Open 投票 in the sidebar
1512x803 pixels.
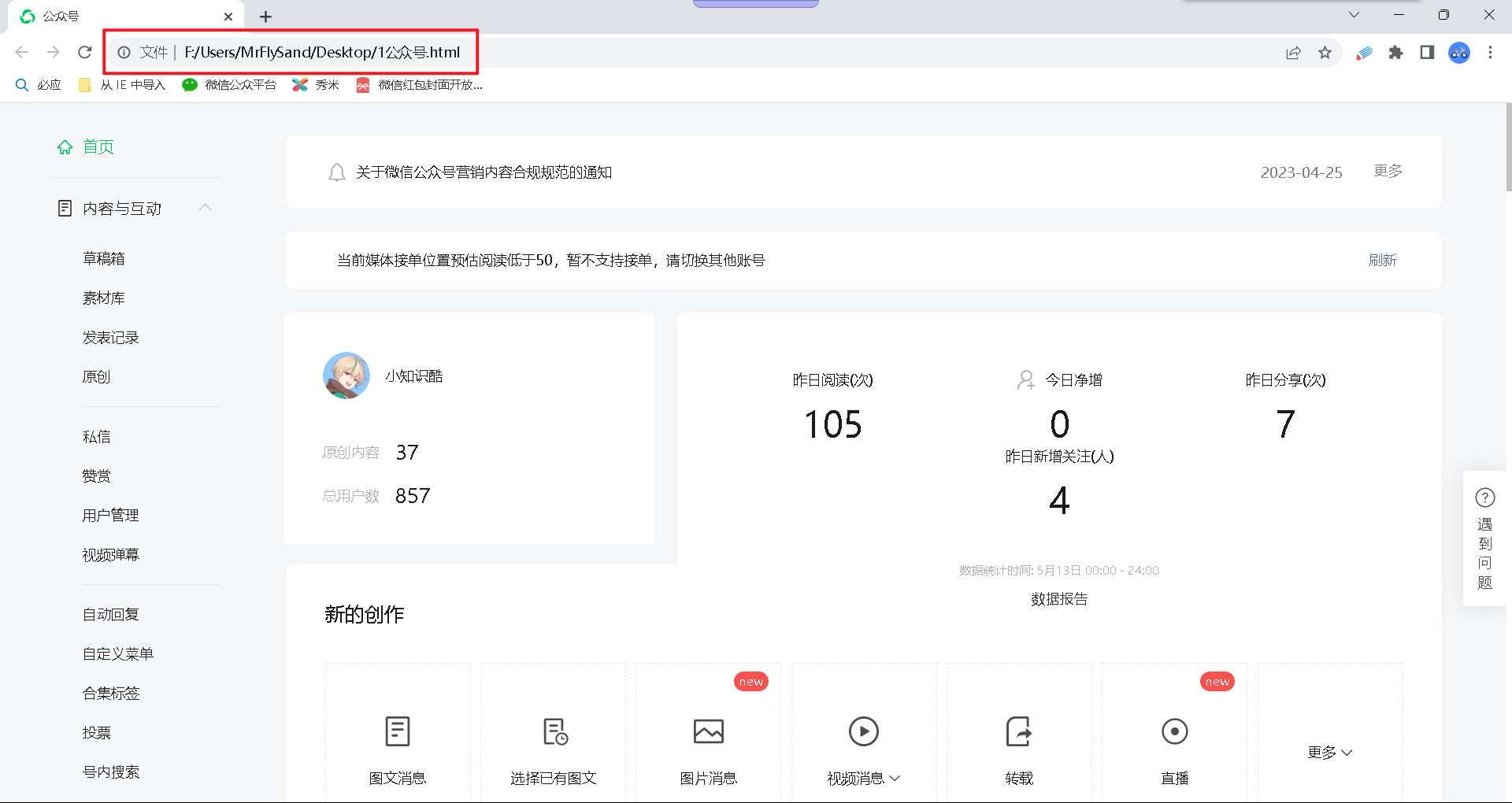coord(97,733)
